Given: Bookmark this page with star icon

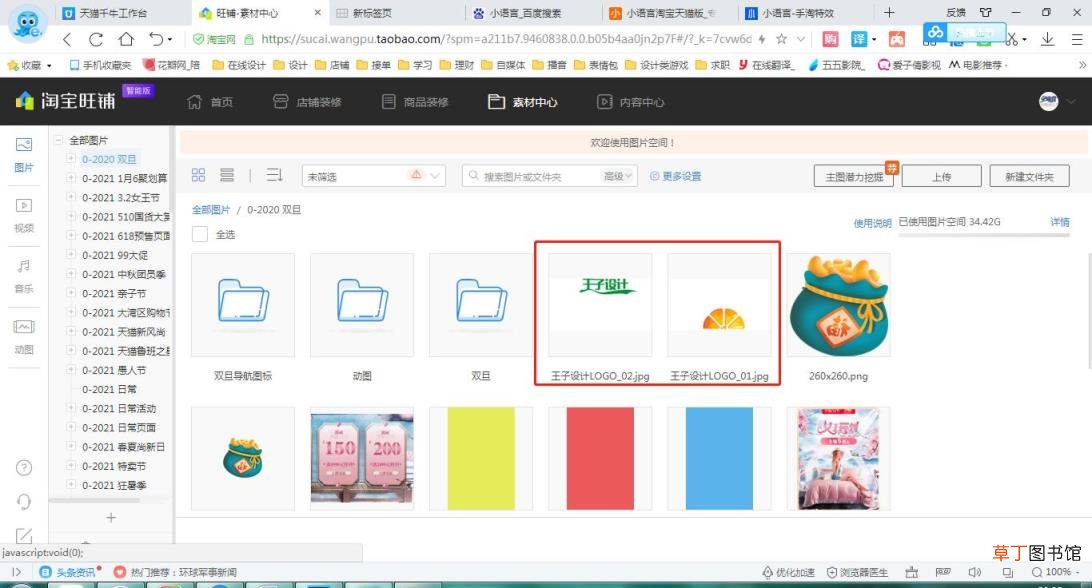Looking at the screenshot, I should click(781, 39).
